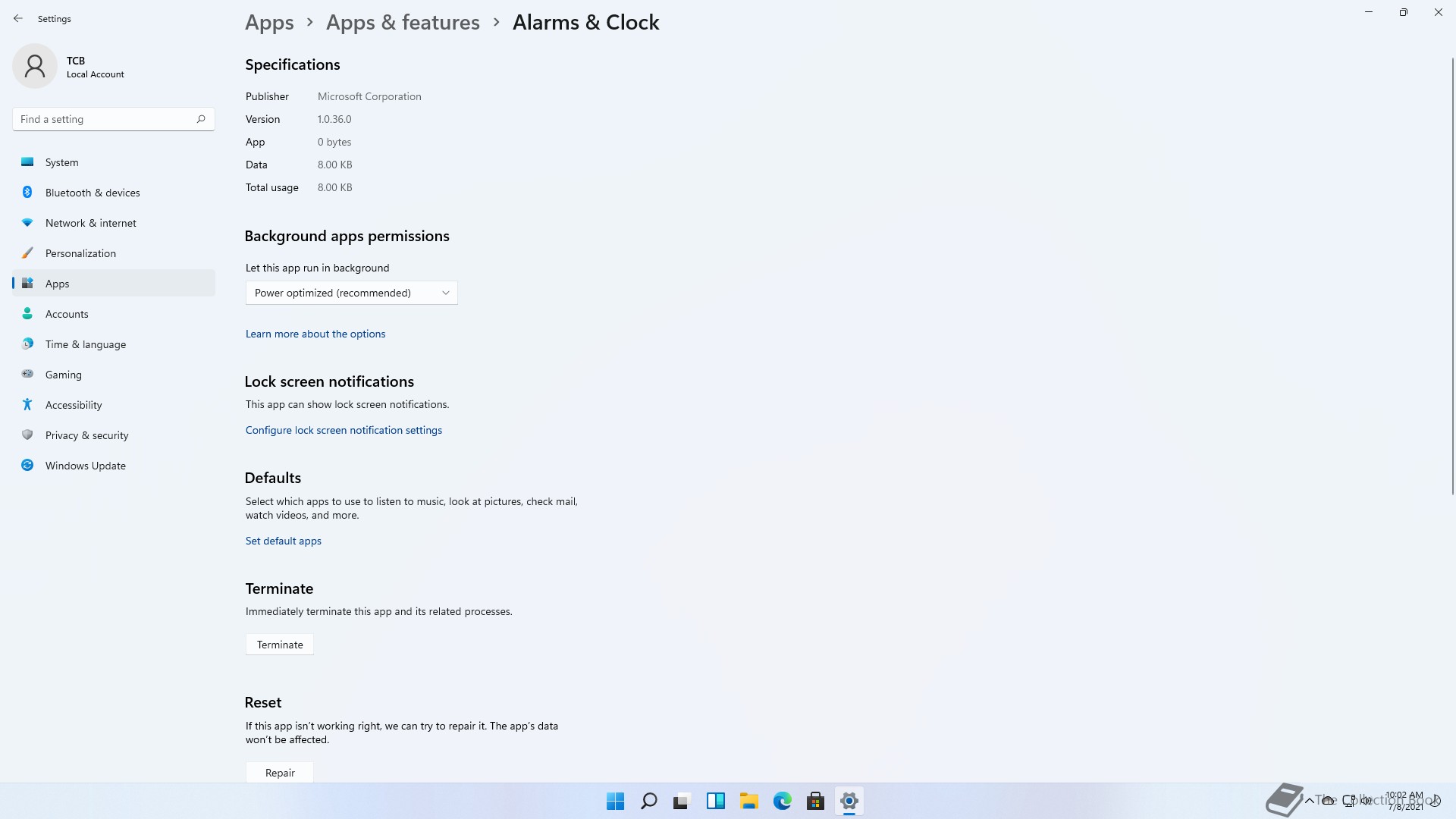Click the Time & language globe icon
Viewport: 1456px width, 819px height.
click(x=27, y=344)
